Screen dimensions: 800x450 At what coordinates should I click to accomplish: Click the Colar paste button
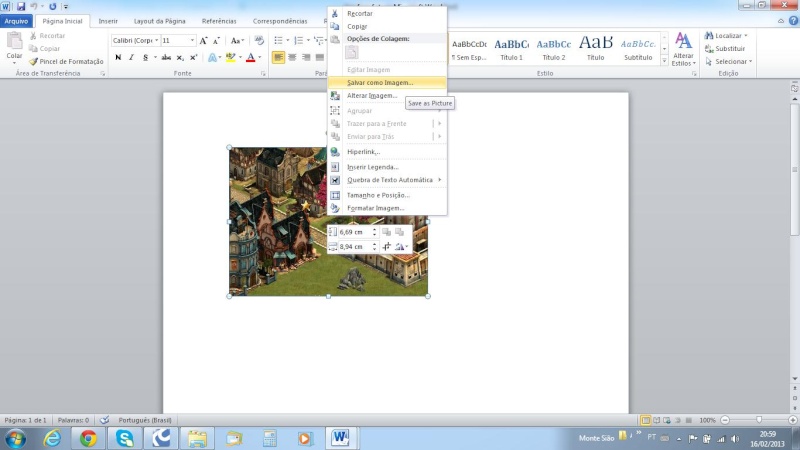coord(14,46)
